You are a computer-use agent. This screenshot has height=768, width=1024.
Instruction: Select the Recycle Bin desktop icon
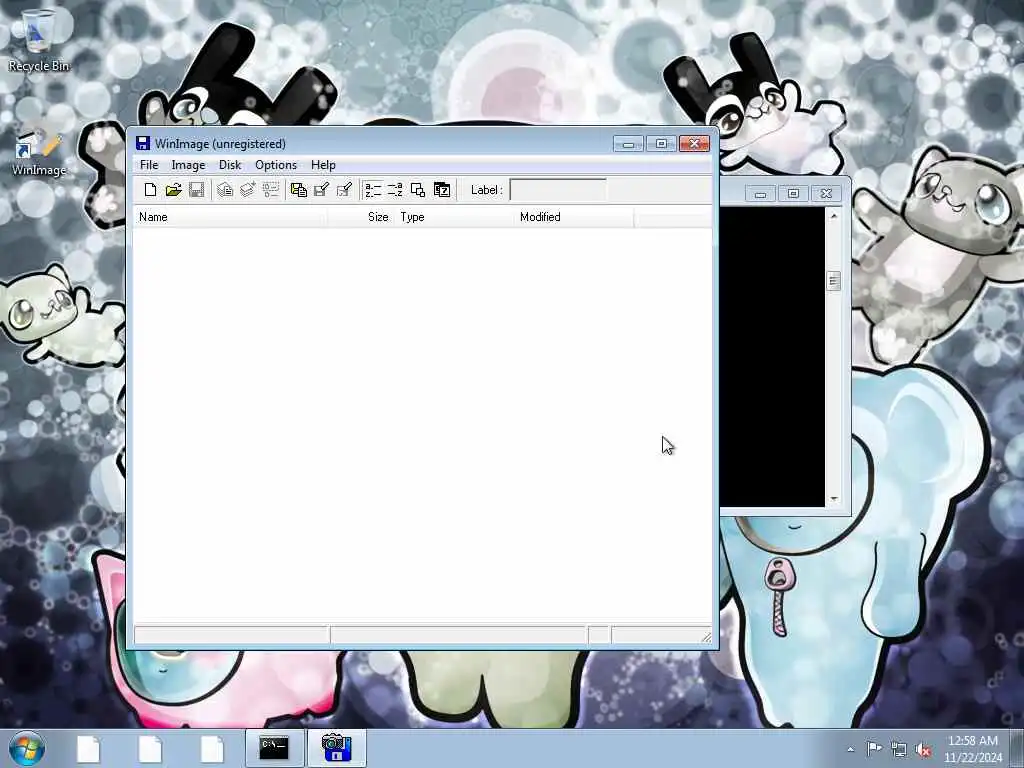pyautogui.click(x=39, y=40)
